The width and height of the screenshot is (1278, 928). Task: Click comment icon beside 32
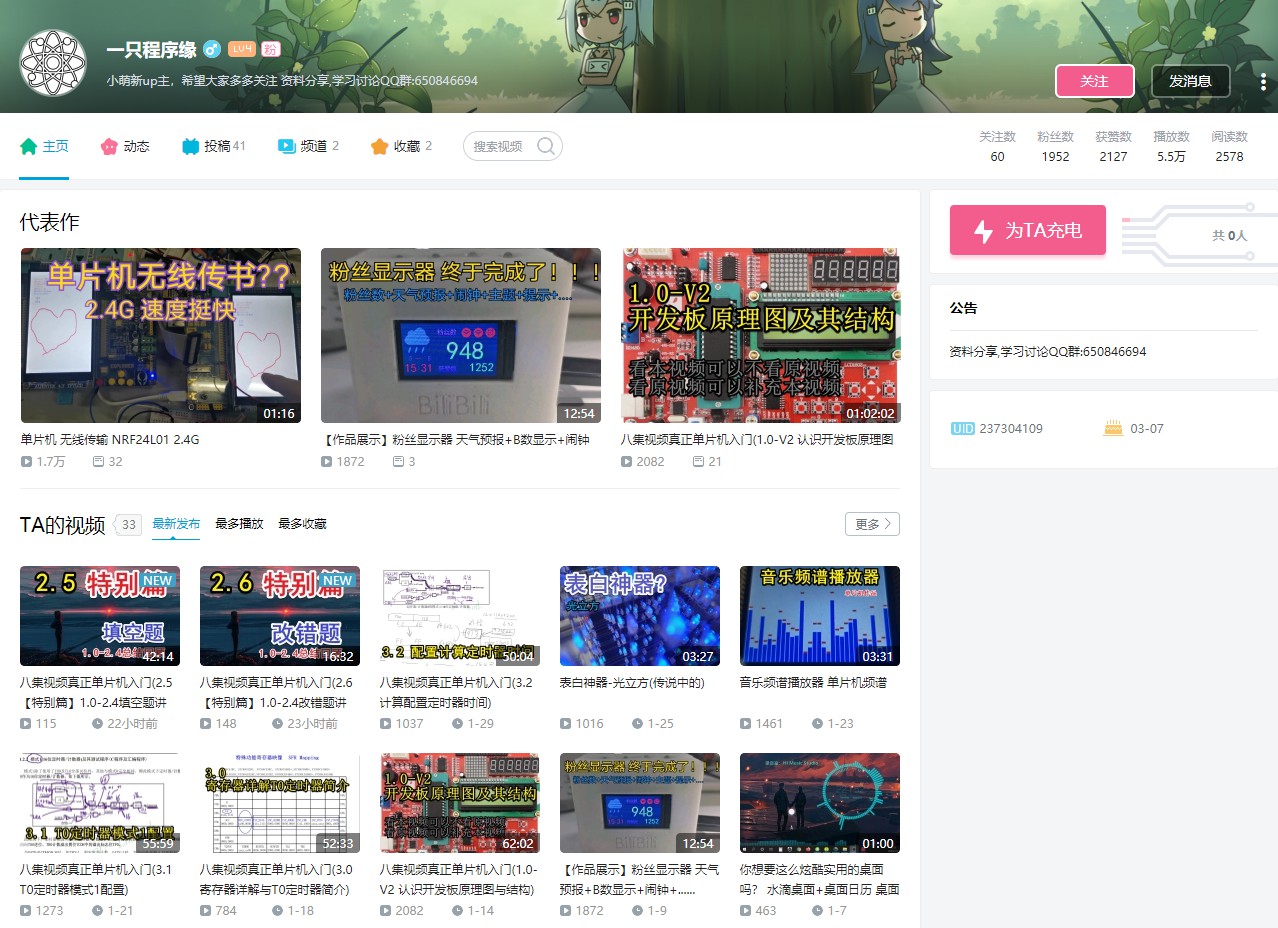98,462
